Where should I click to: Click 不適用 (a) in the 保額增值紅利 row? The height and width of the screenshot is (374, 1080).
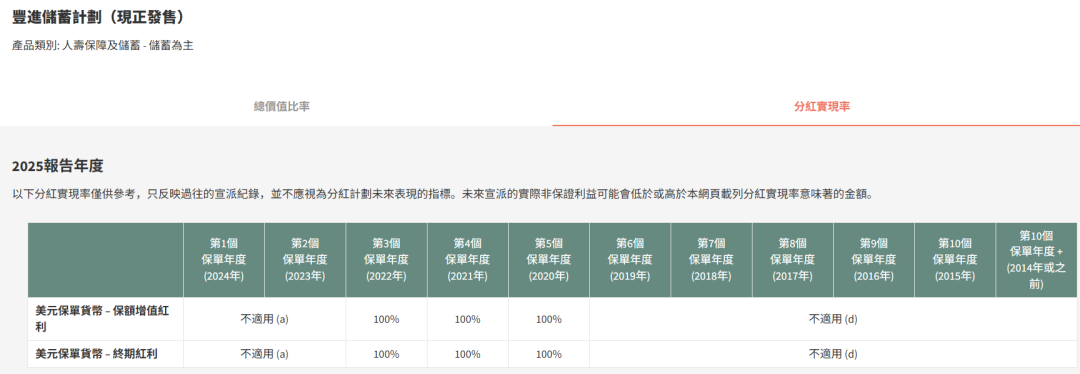(264, 319)
